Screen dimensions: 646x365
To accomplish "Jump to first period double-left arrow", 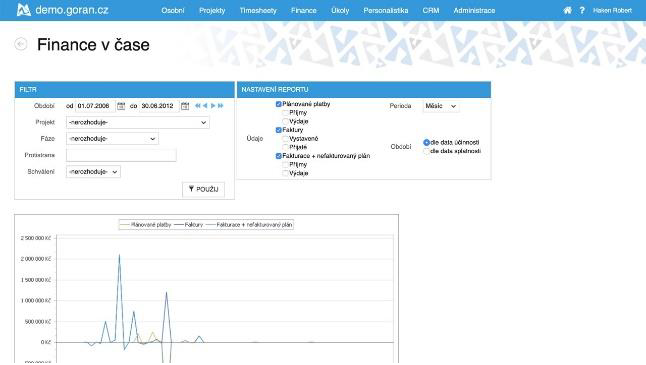I will [198, 106].
